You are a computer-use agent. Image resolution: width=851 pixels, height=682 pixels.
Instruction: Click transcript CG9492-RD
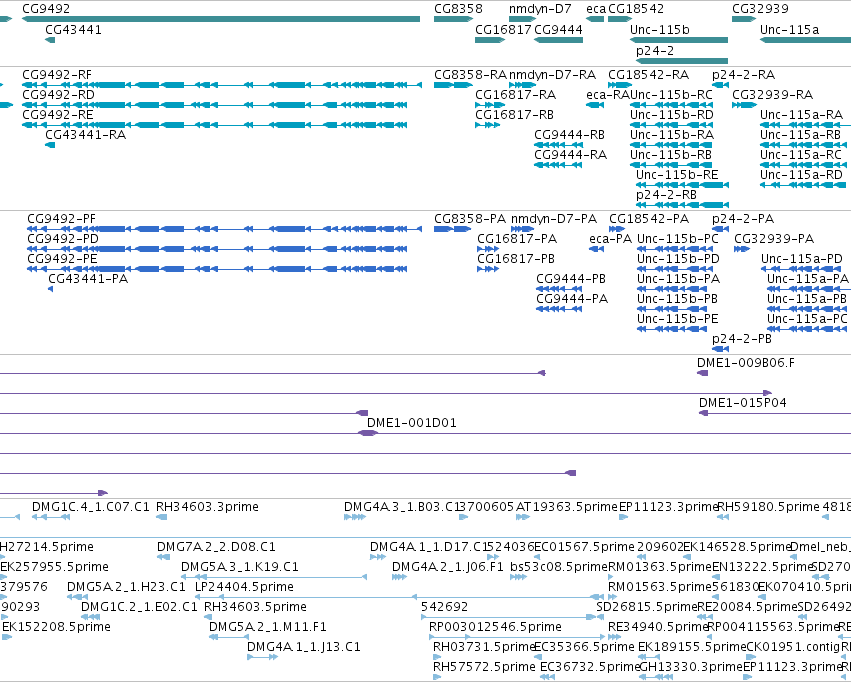pyautogui.click(x=58, y=95)
